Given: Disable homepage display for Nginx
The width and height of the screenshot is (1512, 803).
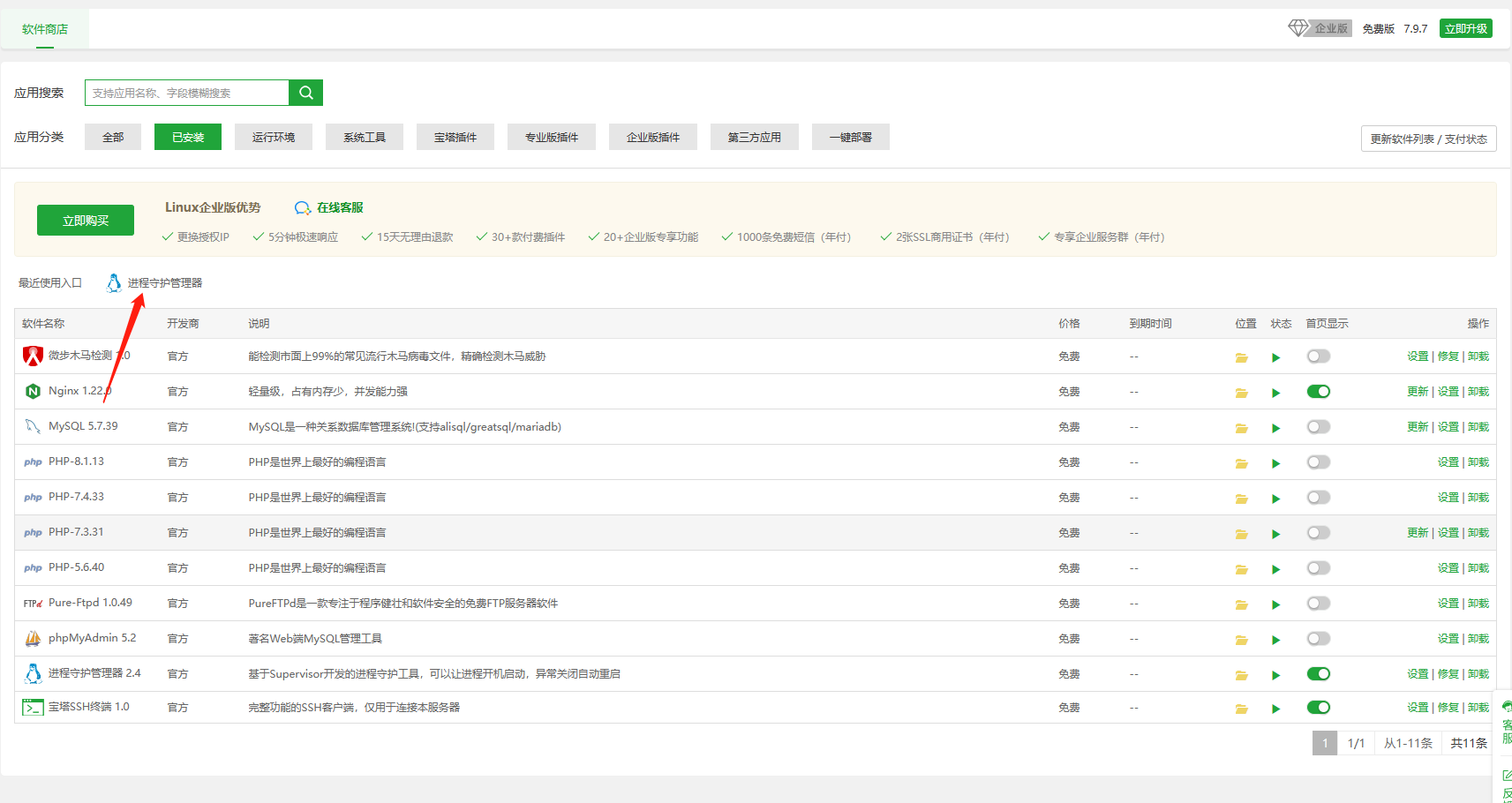Looking at the screenshot, I should point(1319,392).
